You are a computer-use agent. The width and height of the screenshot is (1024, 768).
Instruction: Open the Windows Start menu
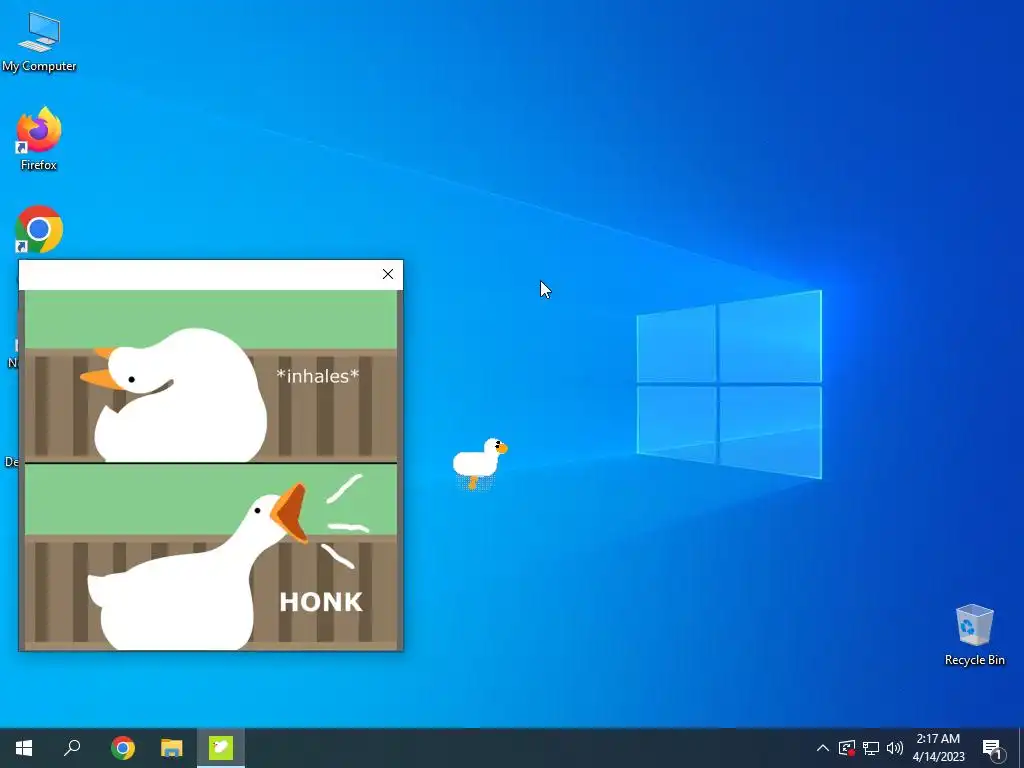pyautogui.click(x=24, y=748)
